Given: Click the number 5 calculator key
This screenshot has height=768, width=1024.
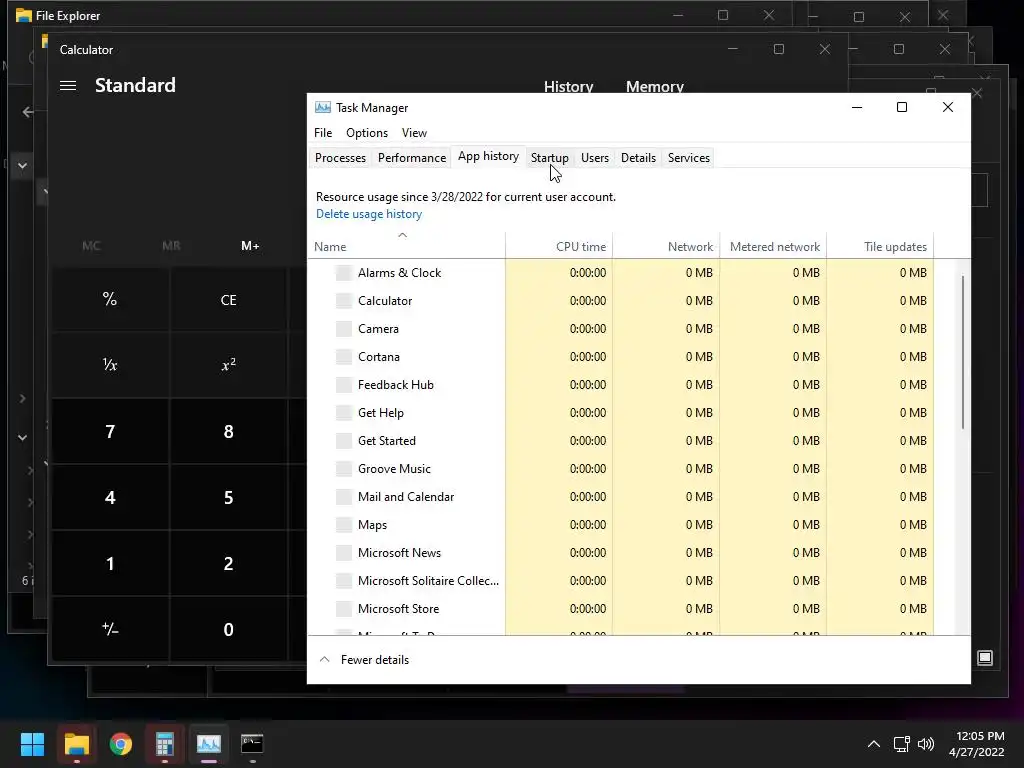Looking at the screenshot, I should 229,498.
